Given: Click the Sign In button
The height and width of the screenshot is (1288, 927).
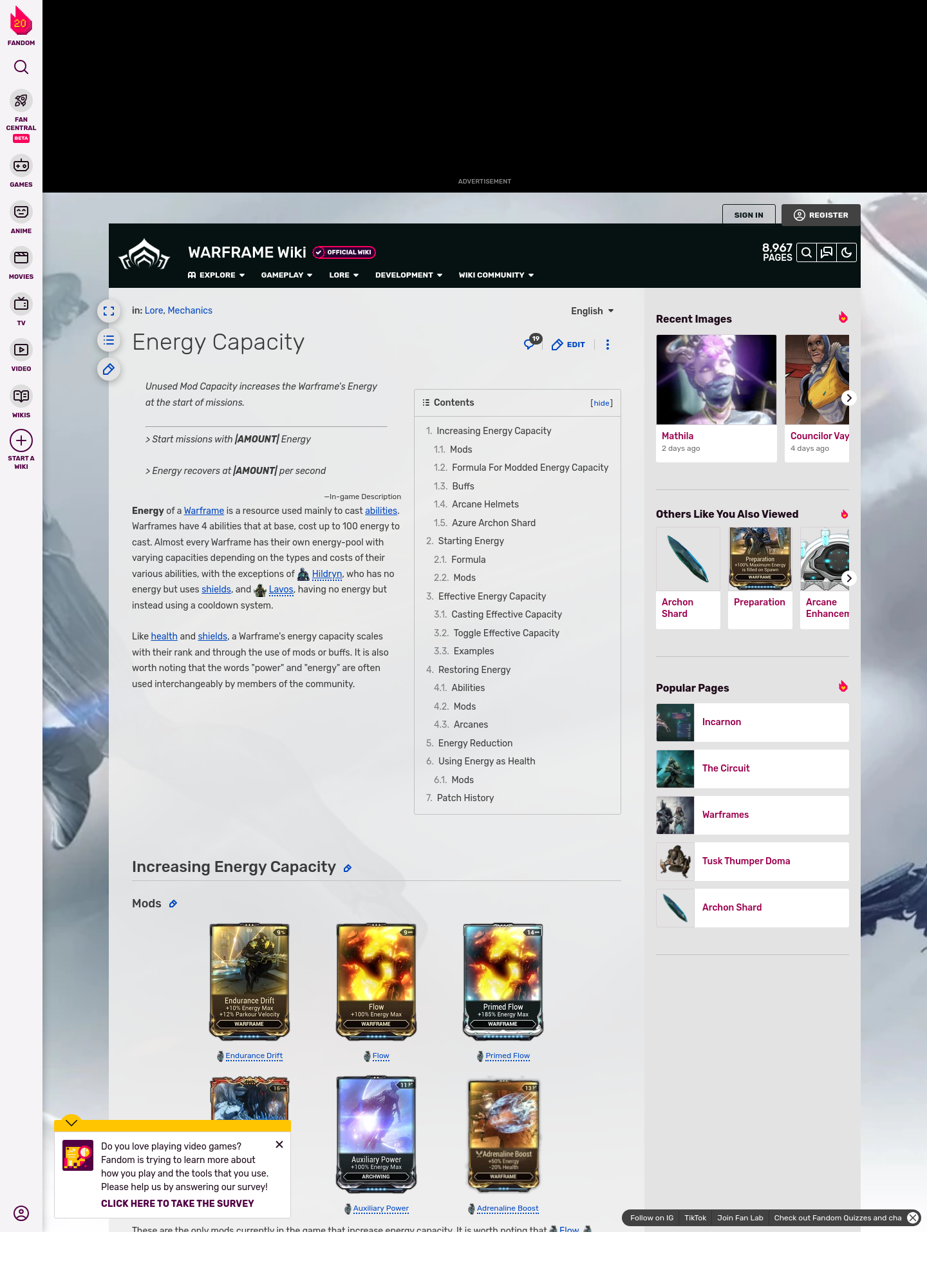Looking at the screenshot, I should [749, 215].
